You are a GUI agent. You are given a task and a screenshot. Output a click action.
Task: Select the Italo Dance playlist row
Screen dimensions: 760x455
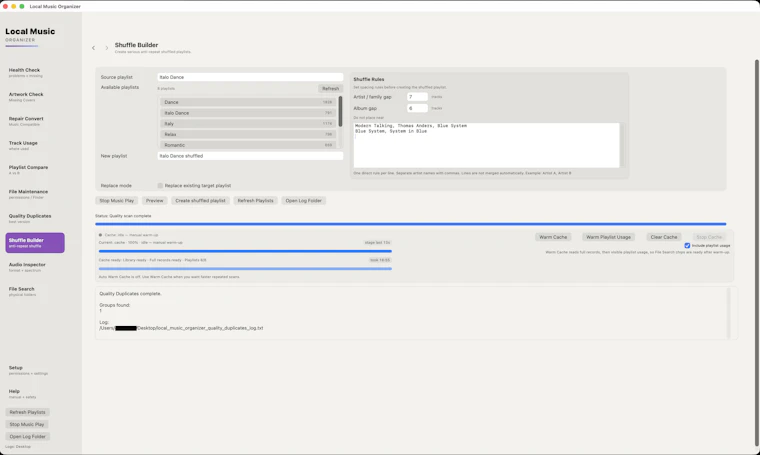click(248, 113)
